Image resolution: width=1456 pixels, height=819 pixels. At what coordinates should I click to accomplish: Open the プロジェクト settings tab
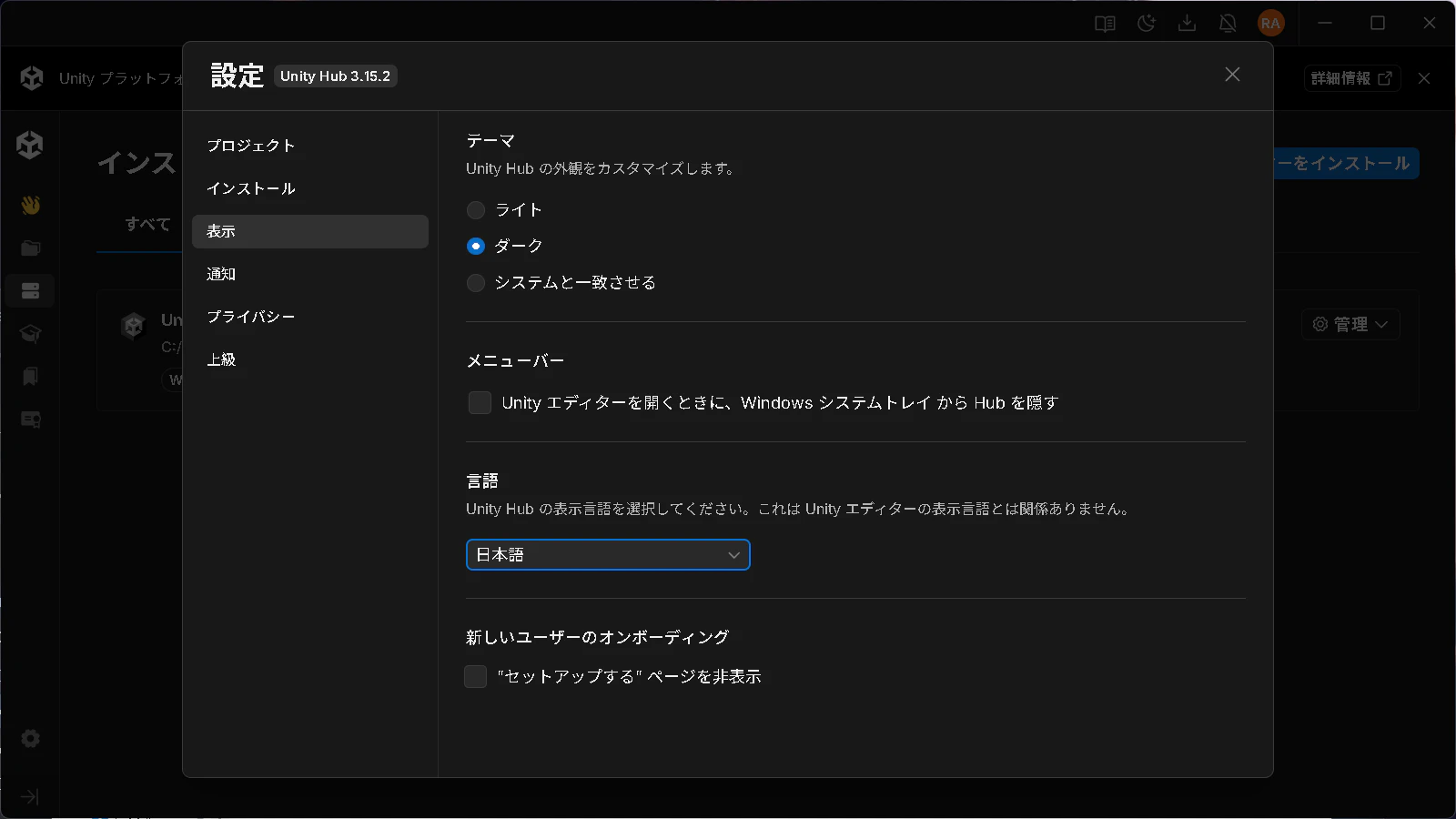[x=310, y=146]
